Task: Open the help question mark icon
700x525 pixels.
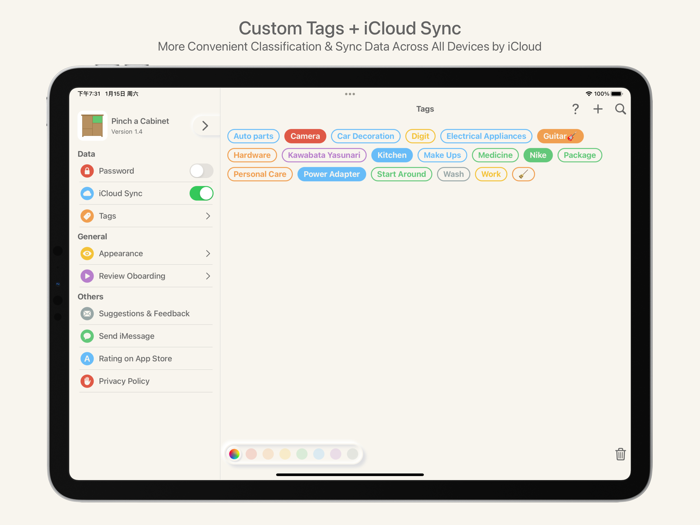Action: (575, 109)
